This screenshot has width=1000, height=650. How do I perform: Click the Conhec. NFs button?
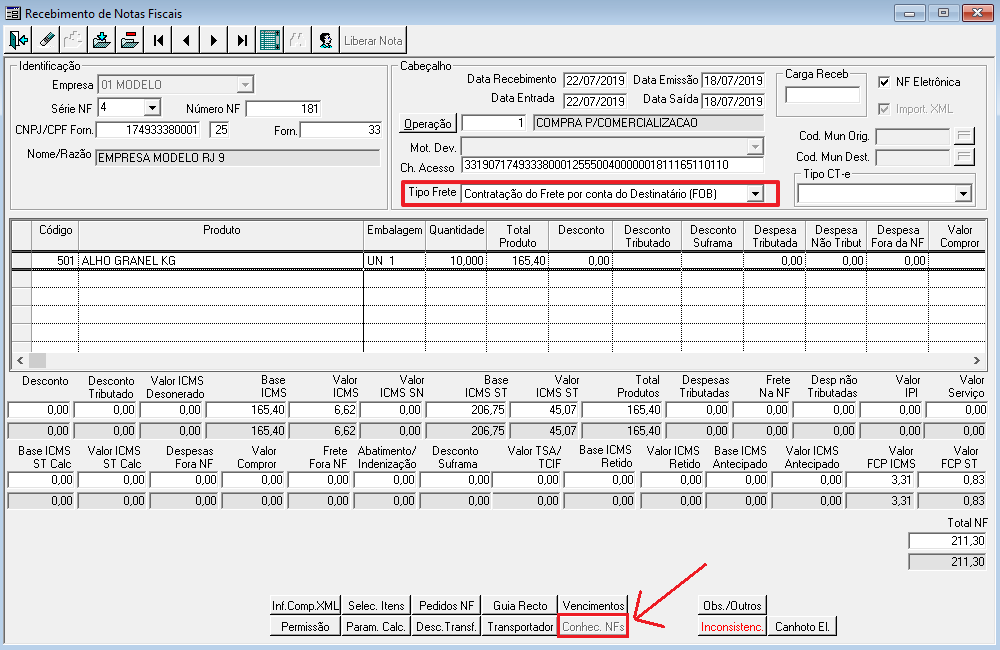593,626
